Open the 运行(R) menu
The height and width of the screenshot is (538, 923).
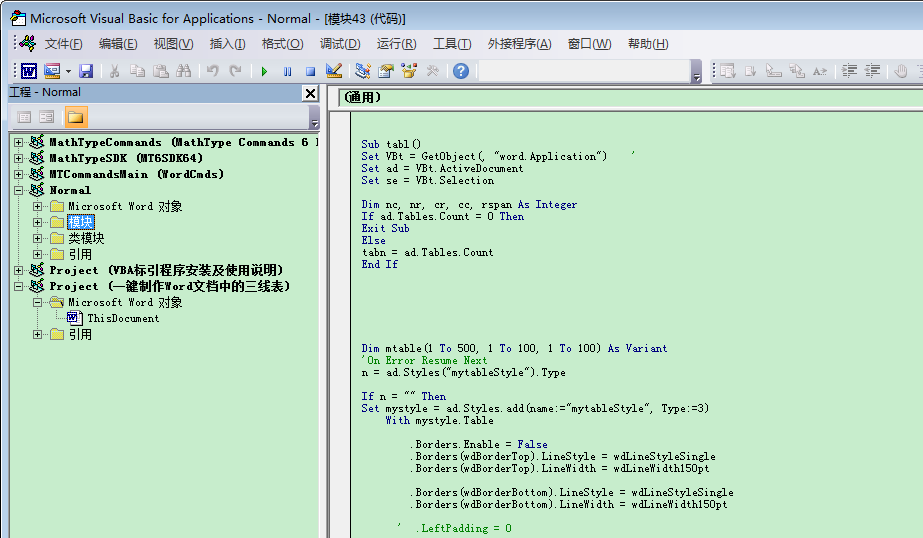click(396, 44)
